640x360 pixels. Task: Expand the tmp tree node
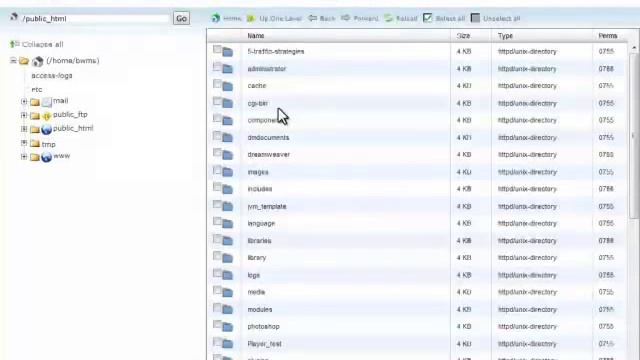[24, 143]
